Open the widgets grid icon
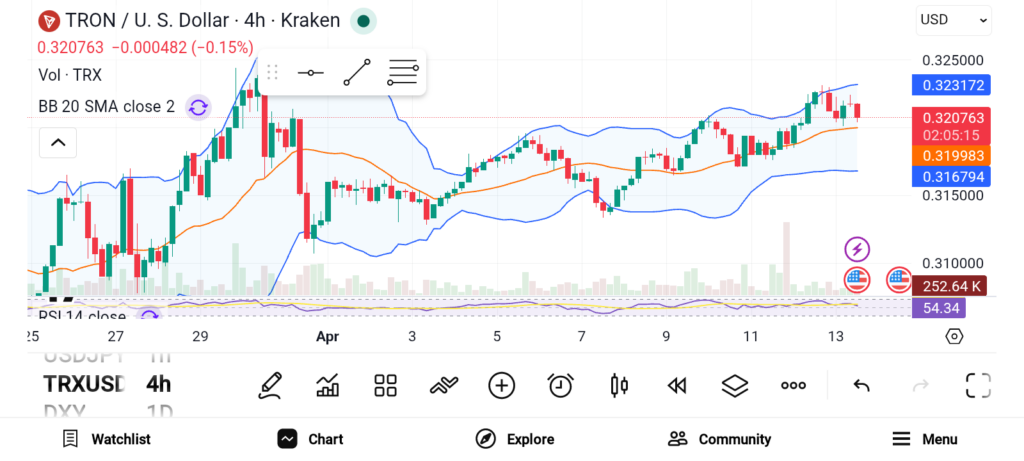This screenshot has width=1024, height=461. 385,385
